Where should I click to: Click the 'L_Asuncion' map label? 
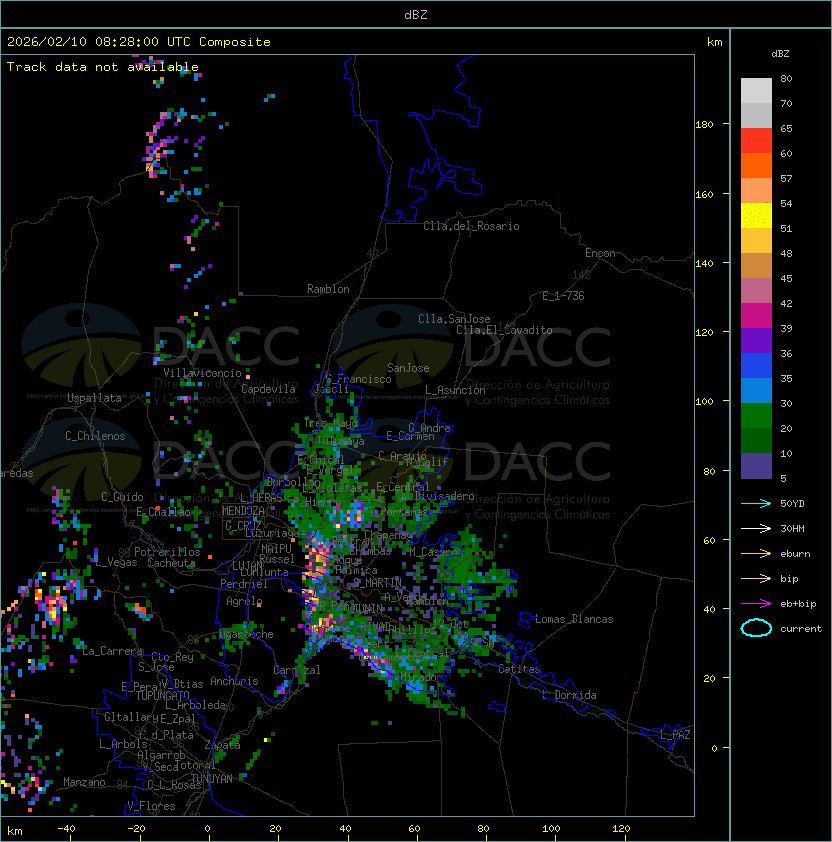(455, 390)
